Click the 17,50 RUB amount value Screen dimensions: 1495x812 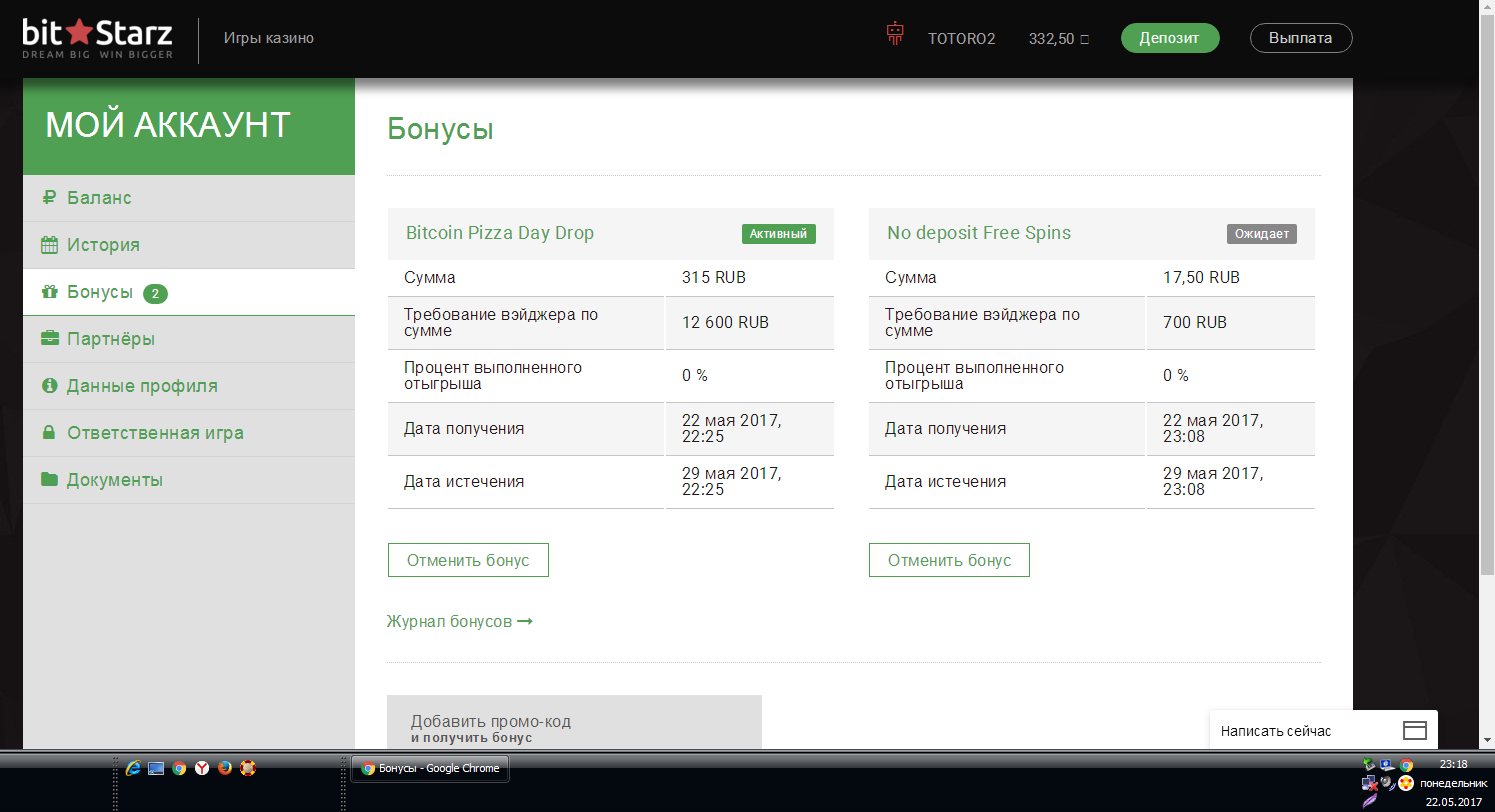point(1202,278)
